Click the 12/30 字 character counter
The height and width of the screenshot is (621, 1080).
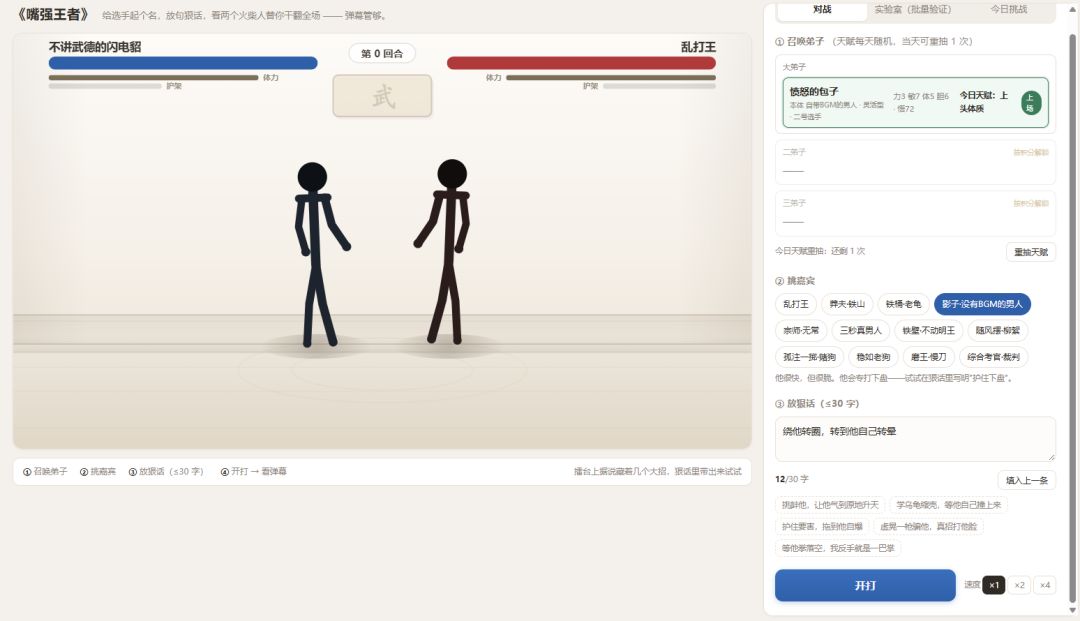792,479
